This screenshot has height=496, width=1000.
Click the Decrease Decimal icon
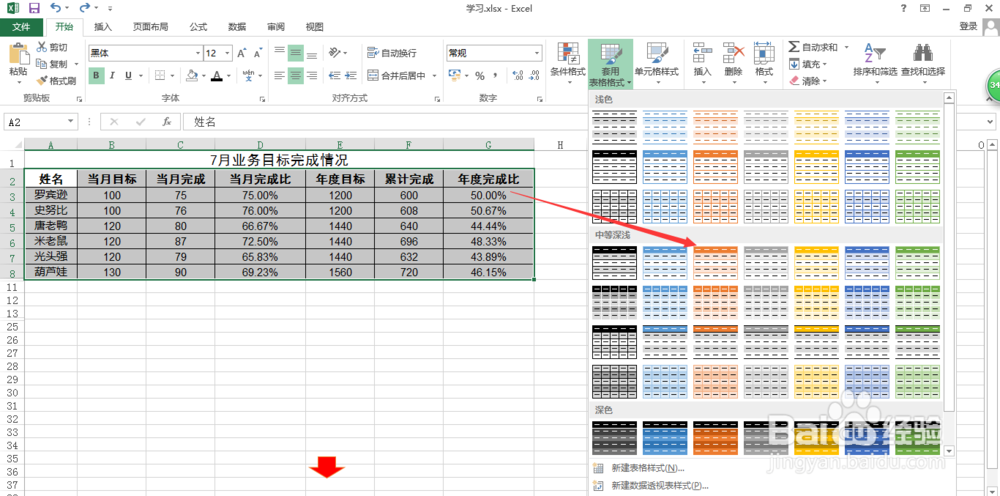coord(536,76)
